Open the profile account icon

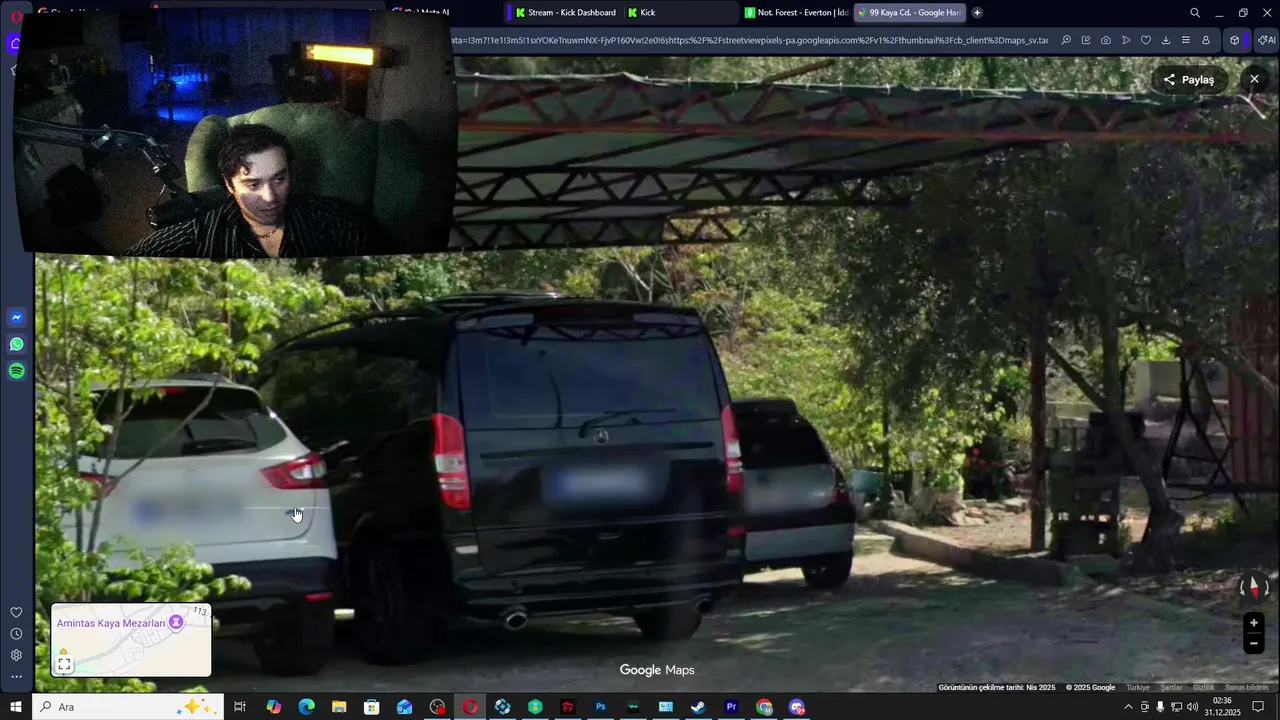1206,40
